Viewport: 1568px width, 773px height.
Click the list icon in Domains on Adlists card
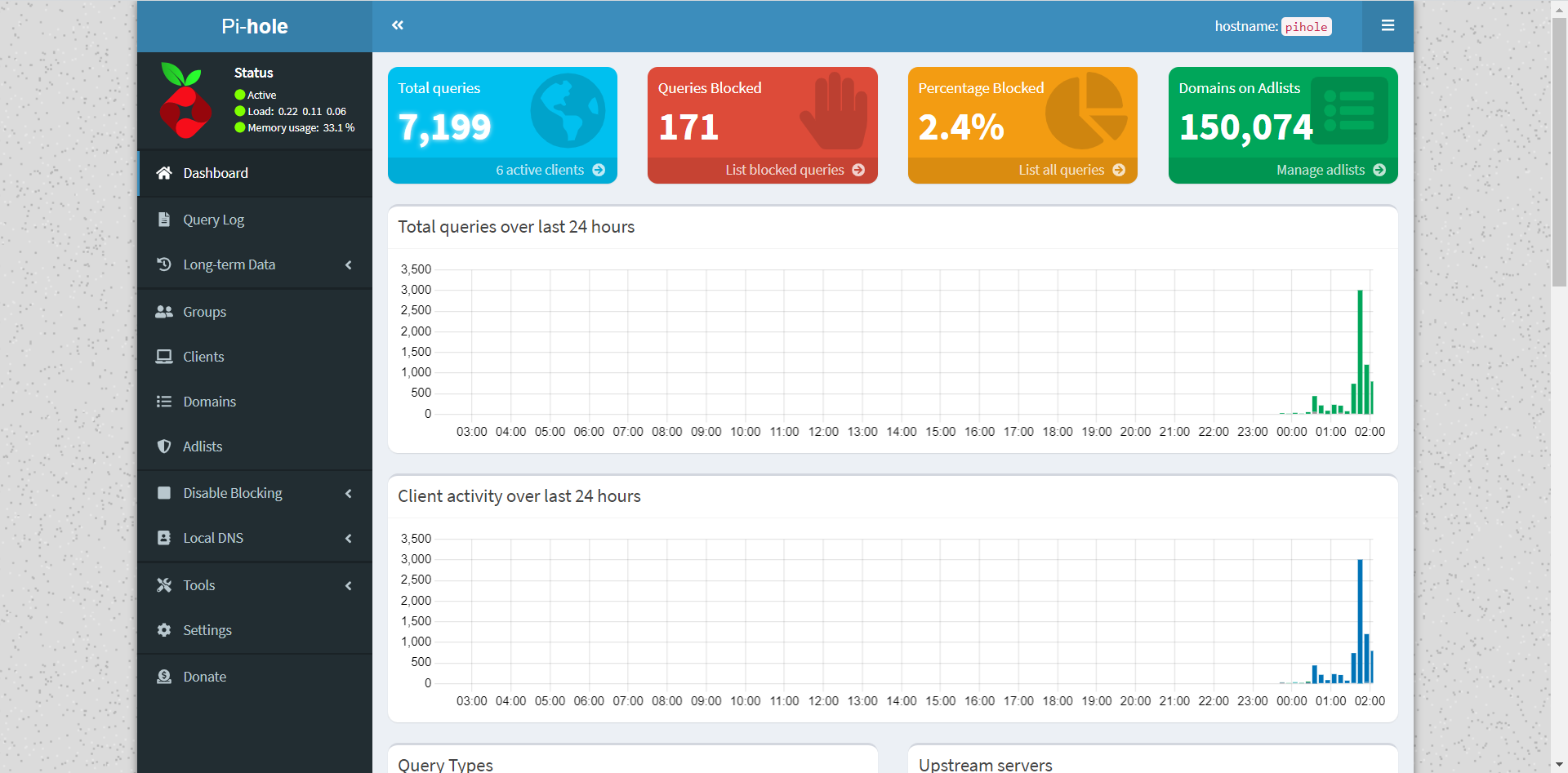pos(1349,111)
